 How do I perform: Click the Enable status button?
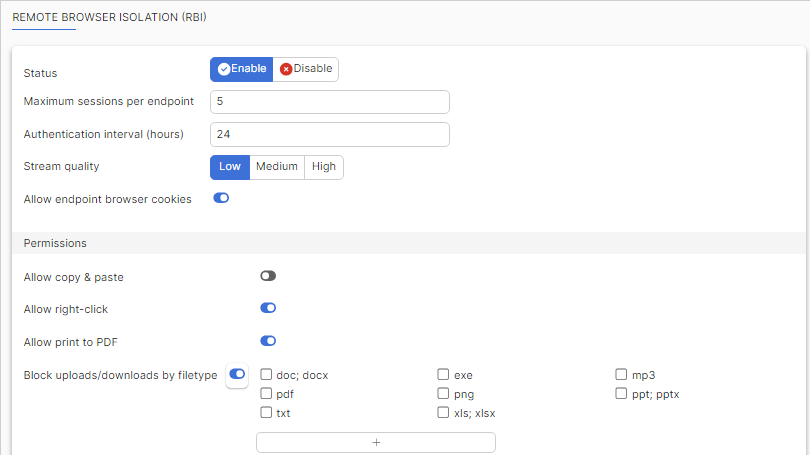pyautogui.click(x=241, y=69)
